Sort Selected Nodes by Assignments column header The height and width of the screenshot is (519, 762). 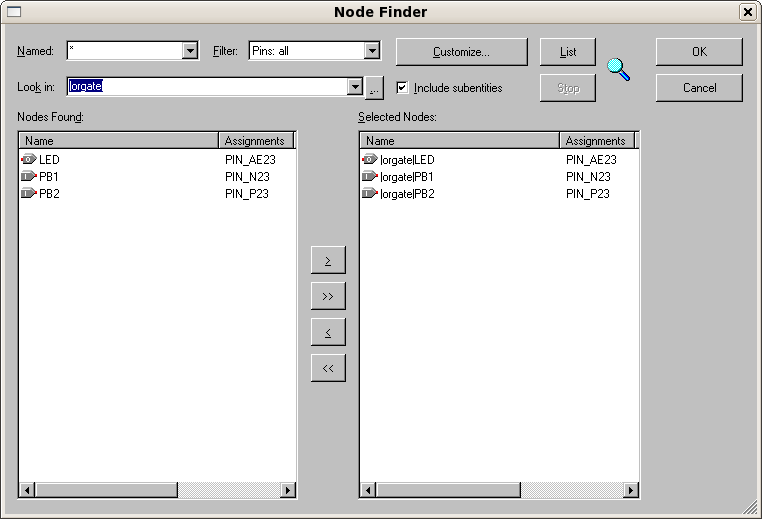pos(596,141)
